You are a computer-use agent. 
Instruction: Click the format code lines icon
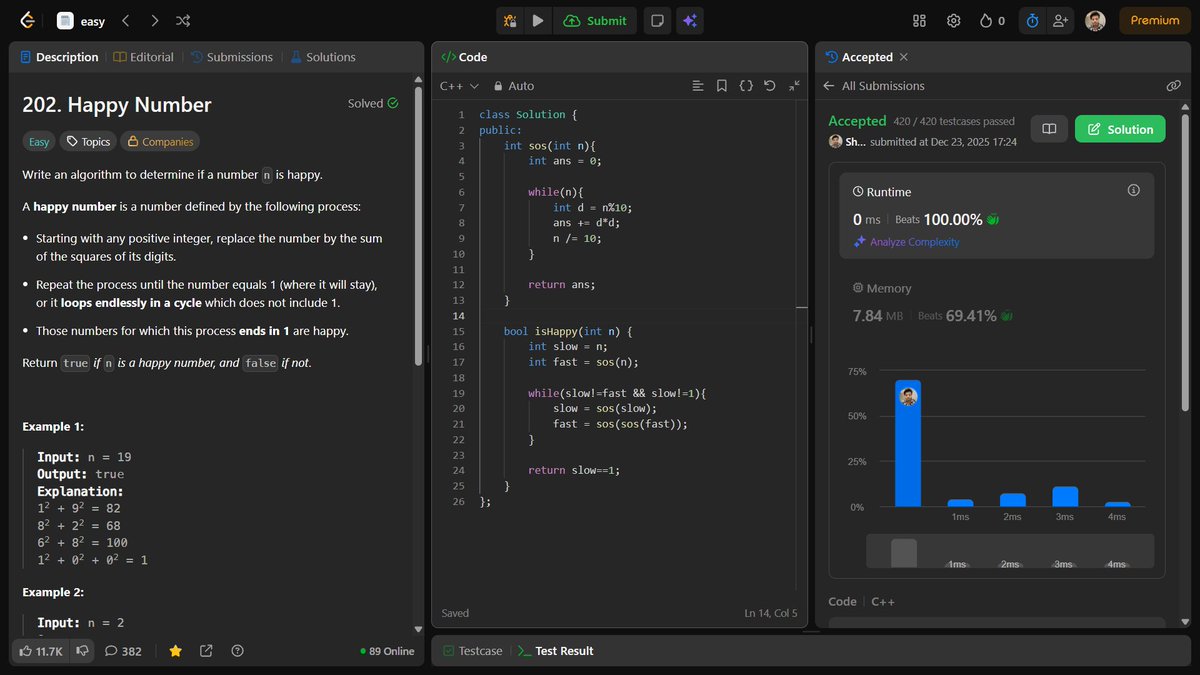pyautogui.click(x=698, y=86)
